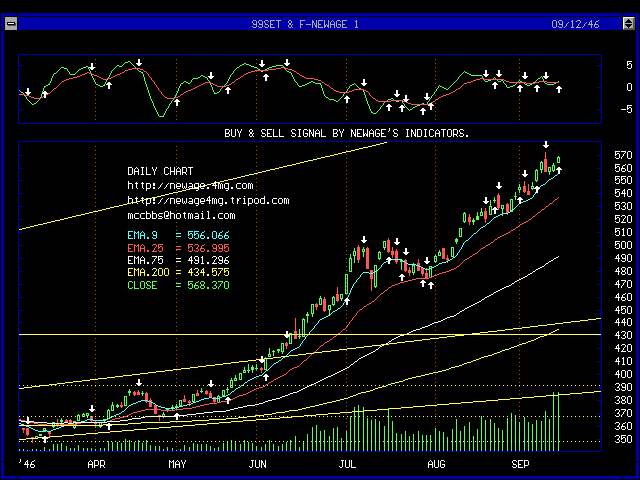Image resolution: width=640 pixels, height=480 pixels.
Task: Click the 520 price axis label
Action: (623, 220)
